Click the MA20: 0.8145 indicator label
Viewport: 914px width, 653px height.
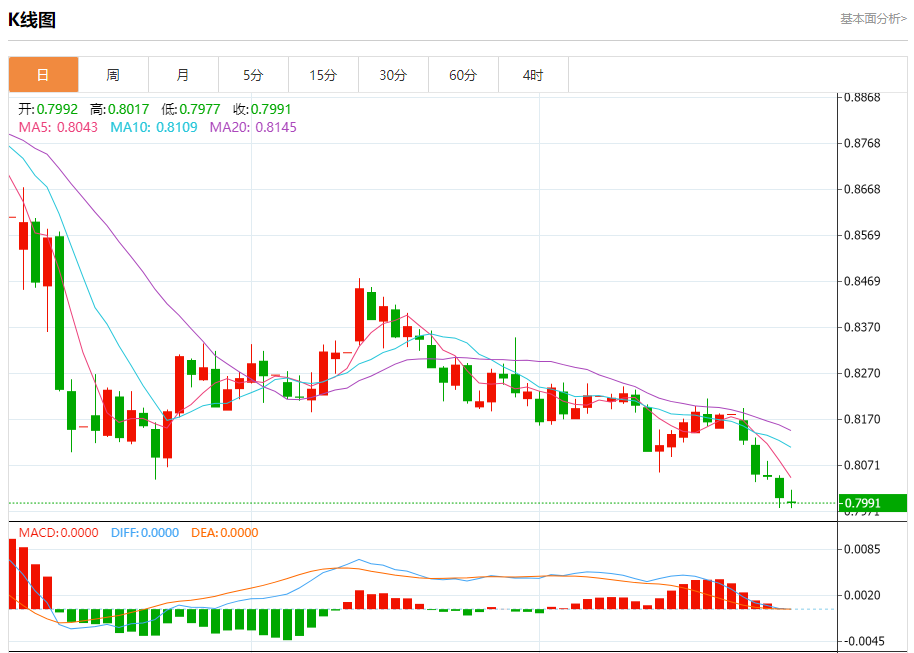[253, 127]
